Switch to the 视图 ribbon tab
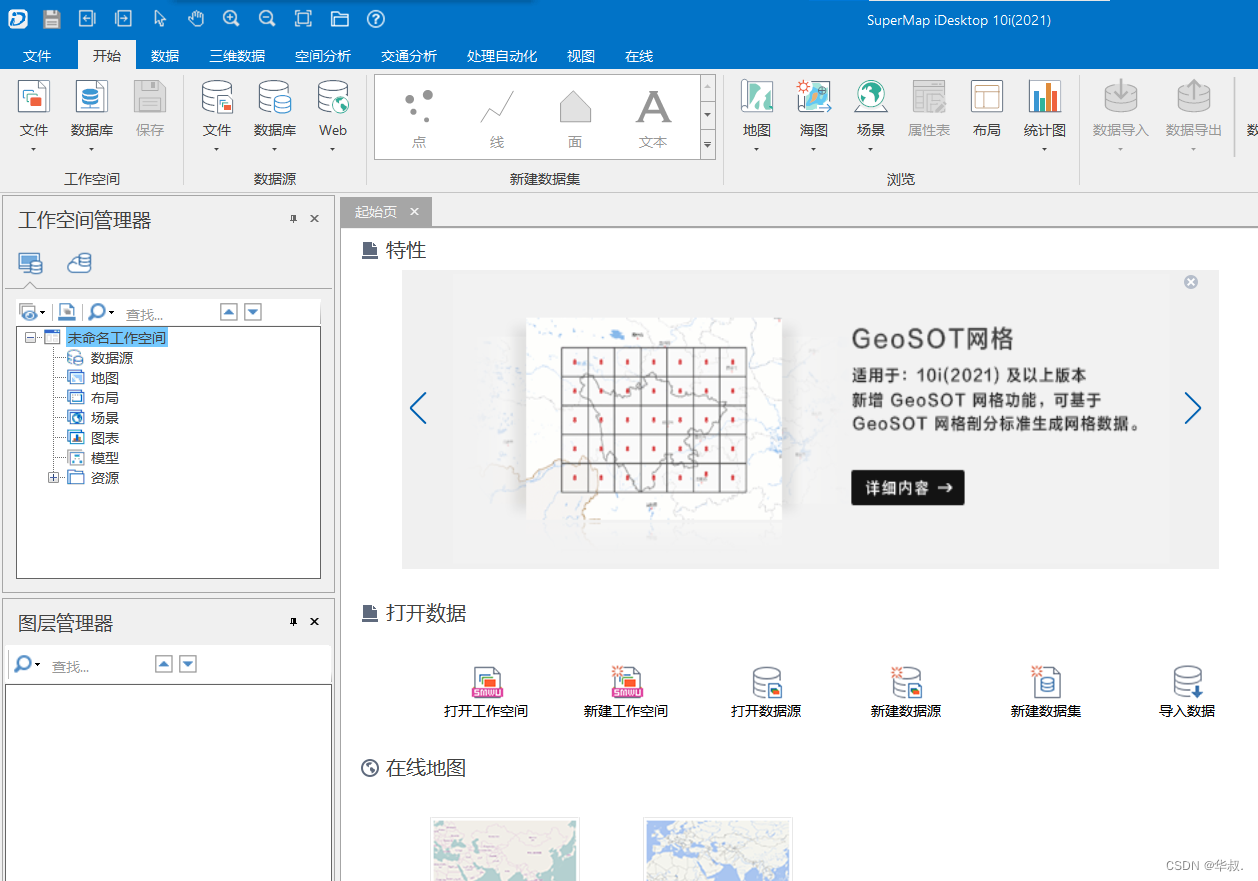This screenshot has width=1258, height=881. pos(581,56)
